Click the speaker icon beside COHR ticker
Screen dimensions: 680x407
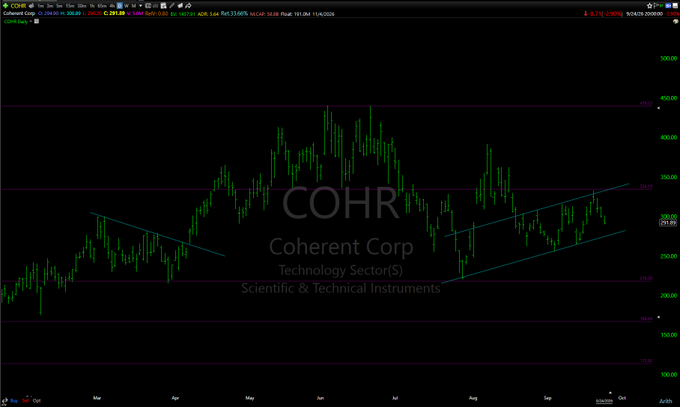pyautogui.click(x=32, y=6)
